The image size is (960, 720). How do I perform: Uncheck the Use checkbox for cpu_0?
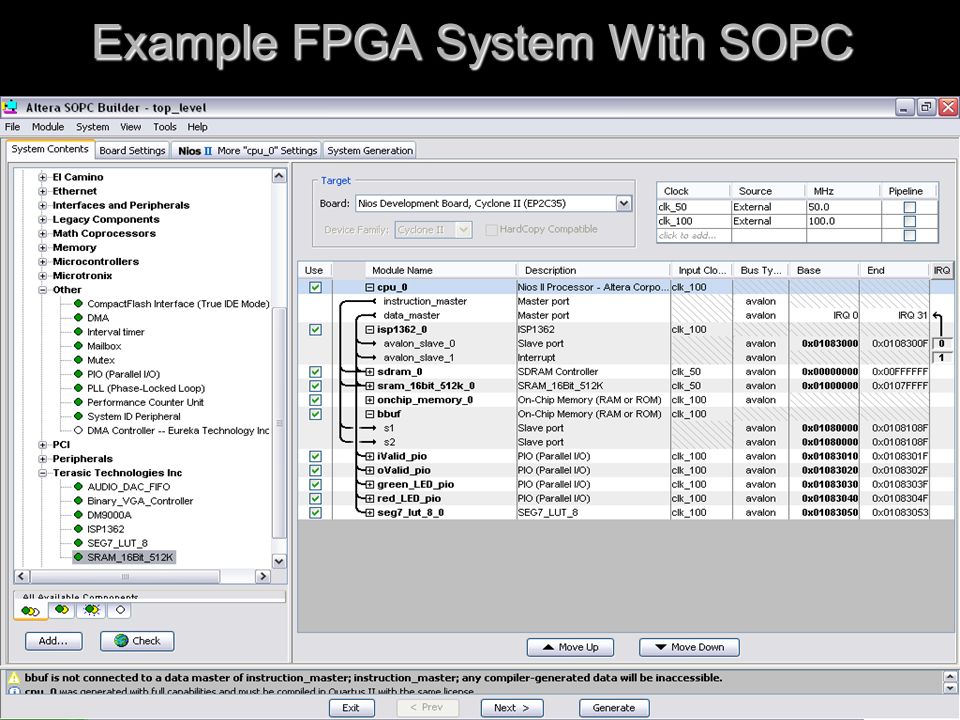tap(315, 287)
